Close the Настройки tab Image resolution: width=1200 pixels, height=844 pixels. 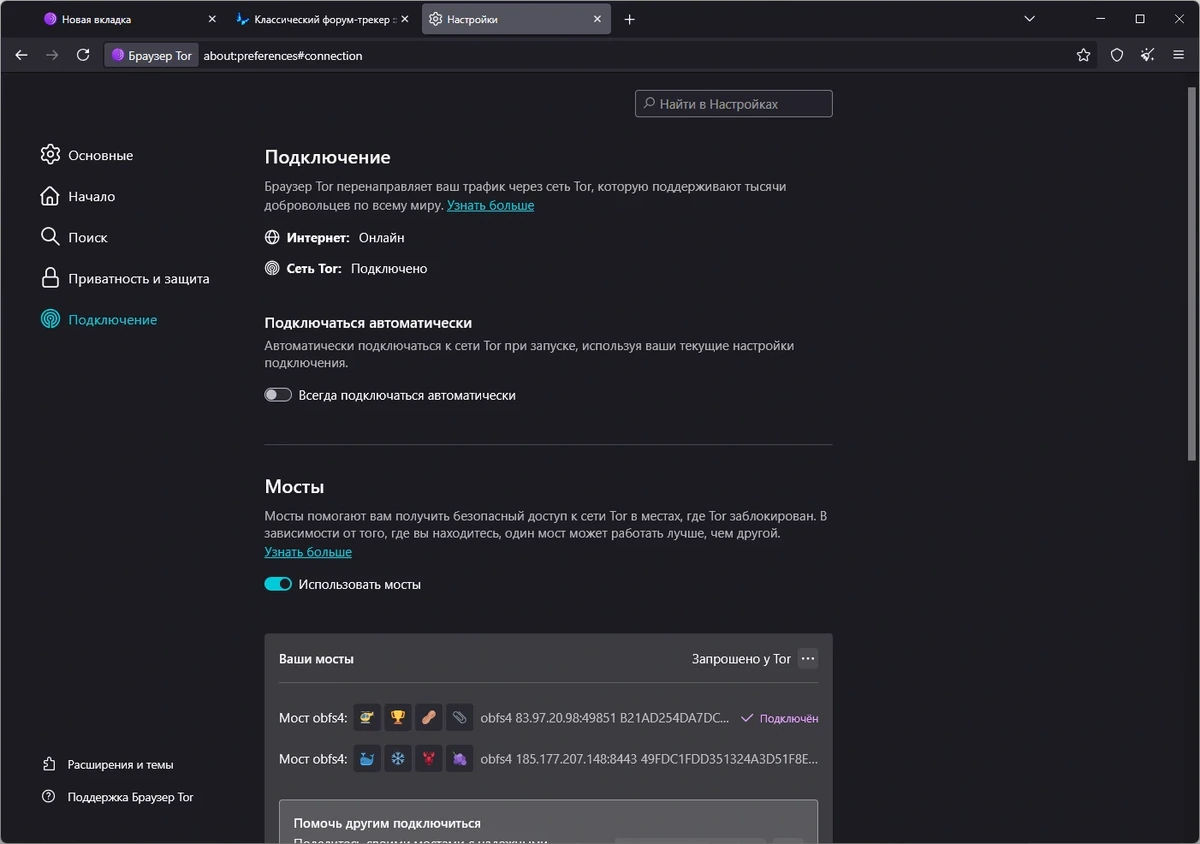(597, 19)
